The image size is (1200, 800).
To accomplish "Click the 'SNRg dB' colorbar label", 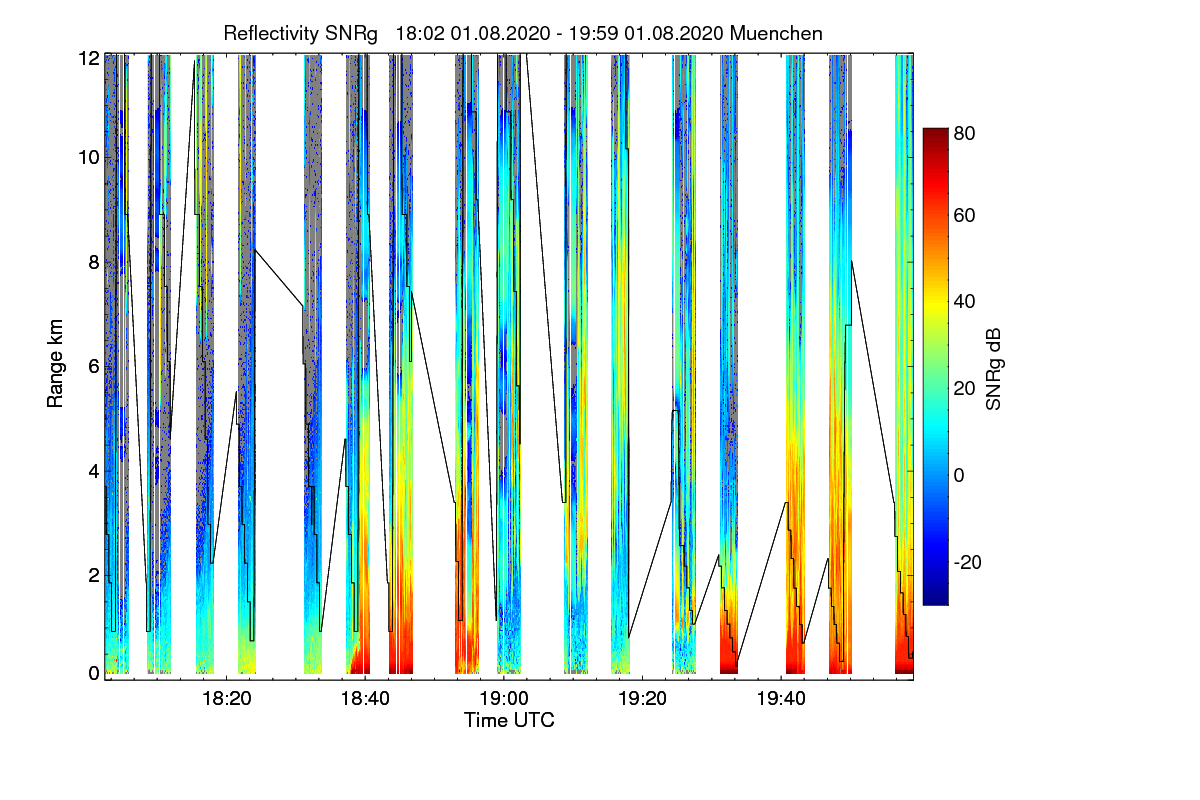I will point(993,367).
